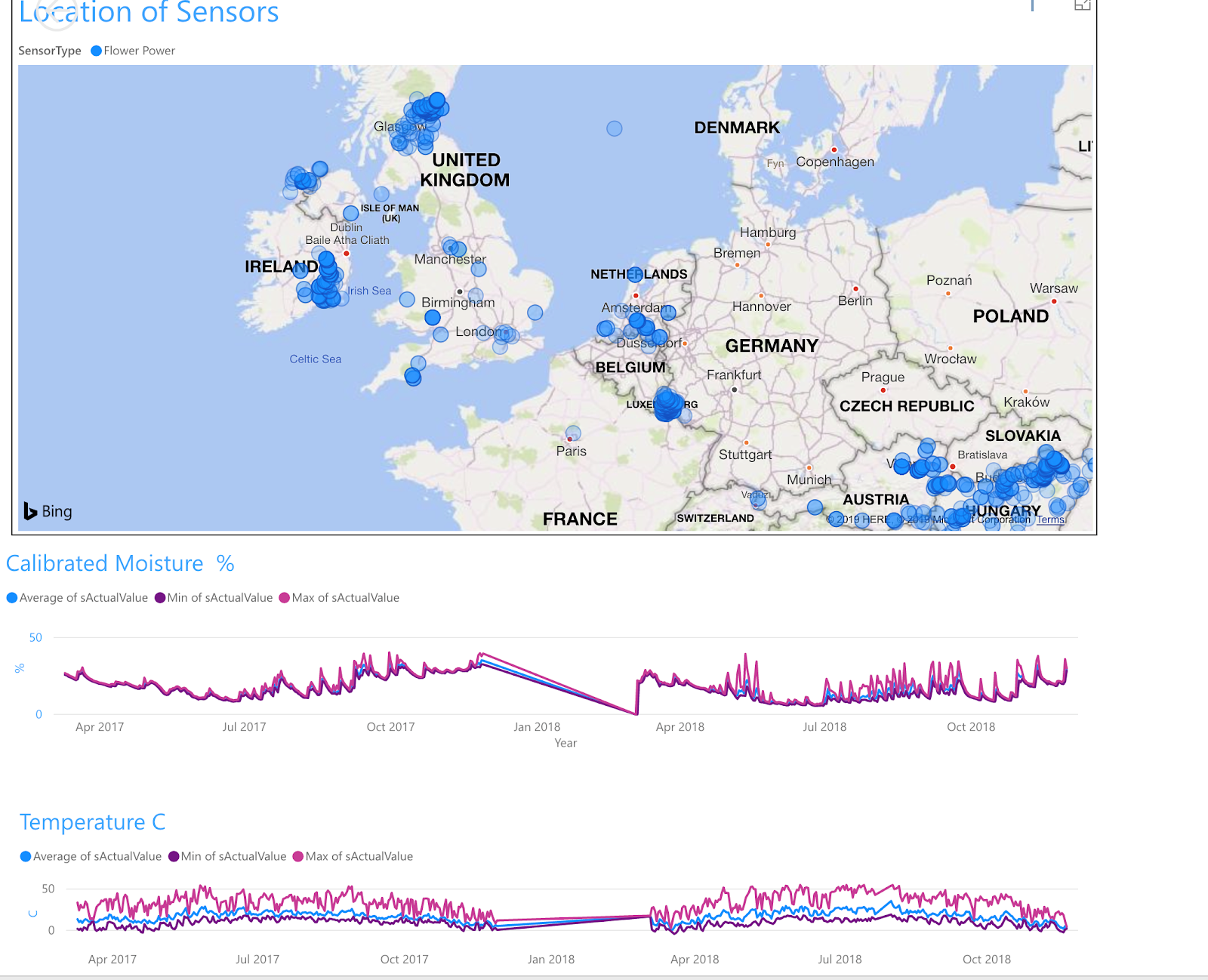
Task: Click Max of sActualValue label in Moisture legend
Action: point(346,598)
